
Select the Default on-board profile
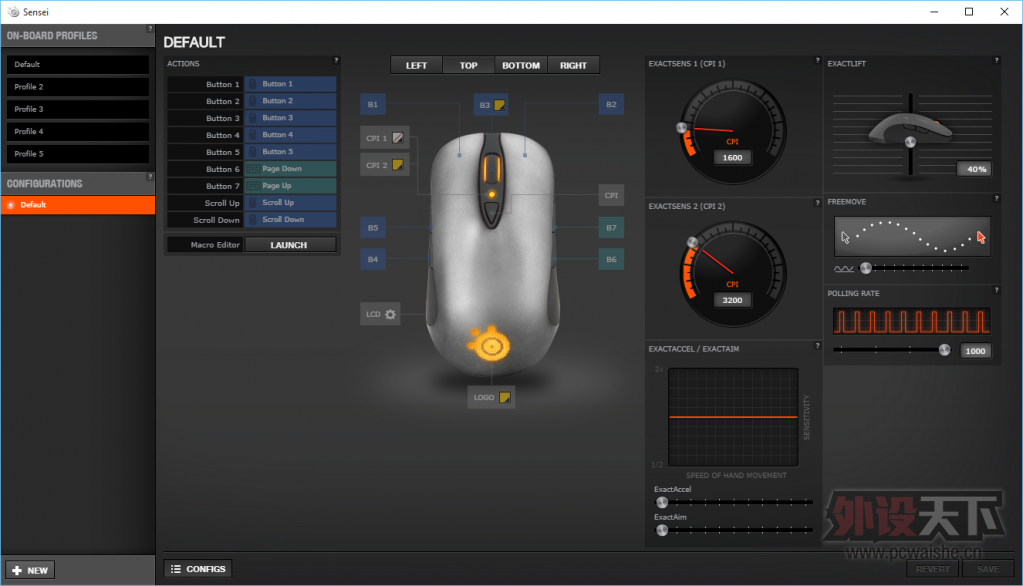click(78, 65)
